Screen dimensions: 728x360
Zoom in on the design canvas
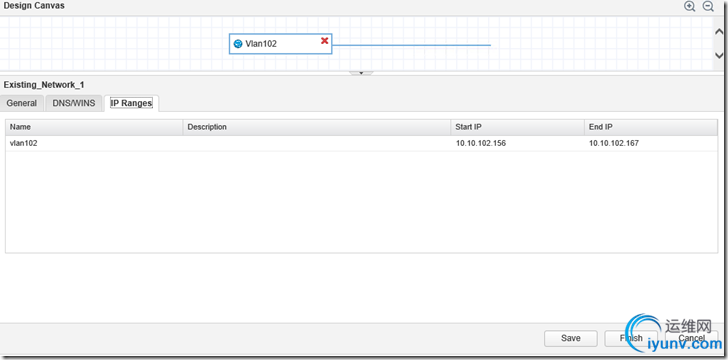pyautogui.click(x=690, y=7)
